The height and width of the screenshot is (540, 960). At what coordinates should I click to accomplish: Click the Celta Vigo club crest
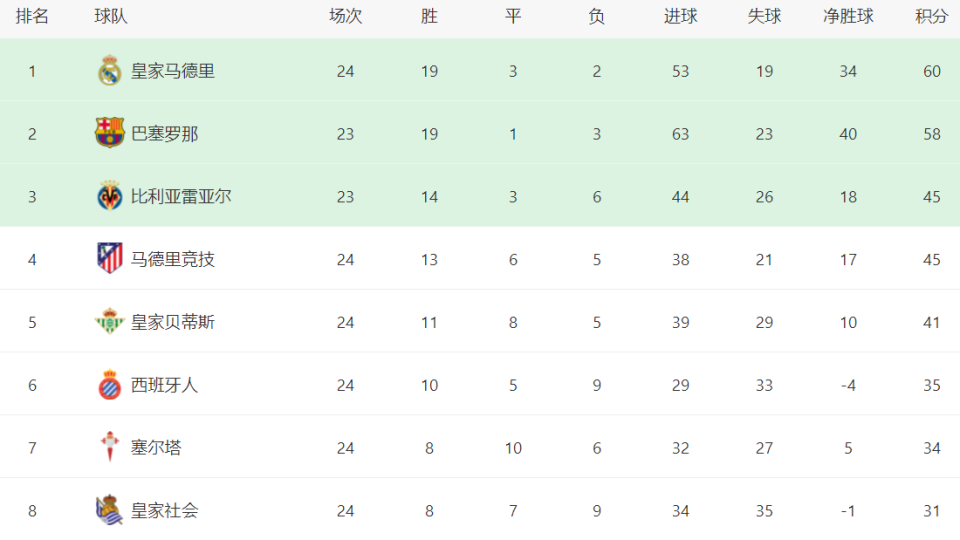(109, 447)
